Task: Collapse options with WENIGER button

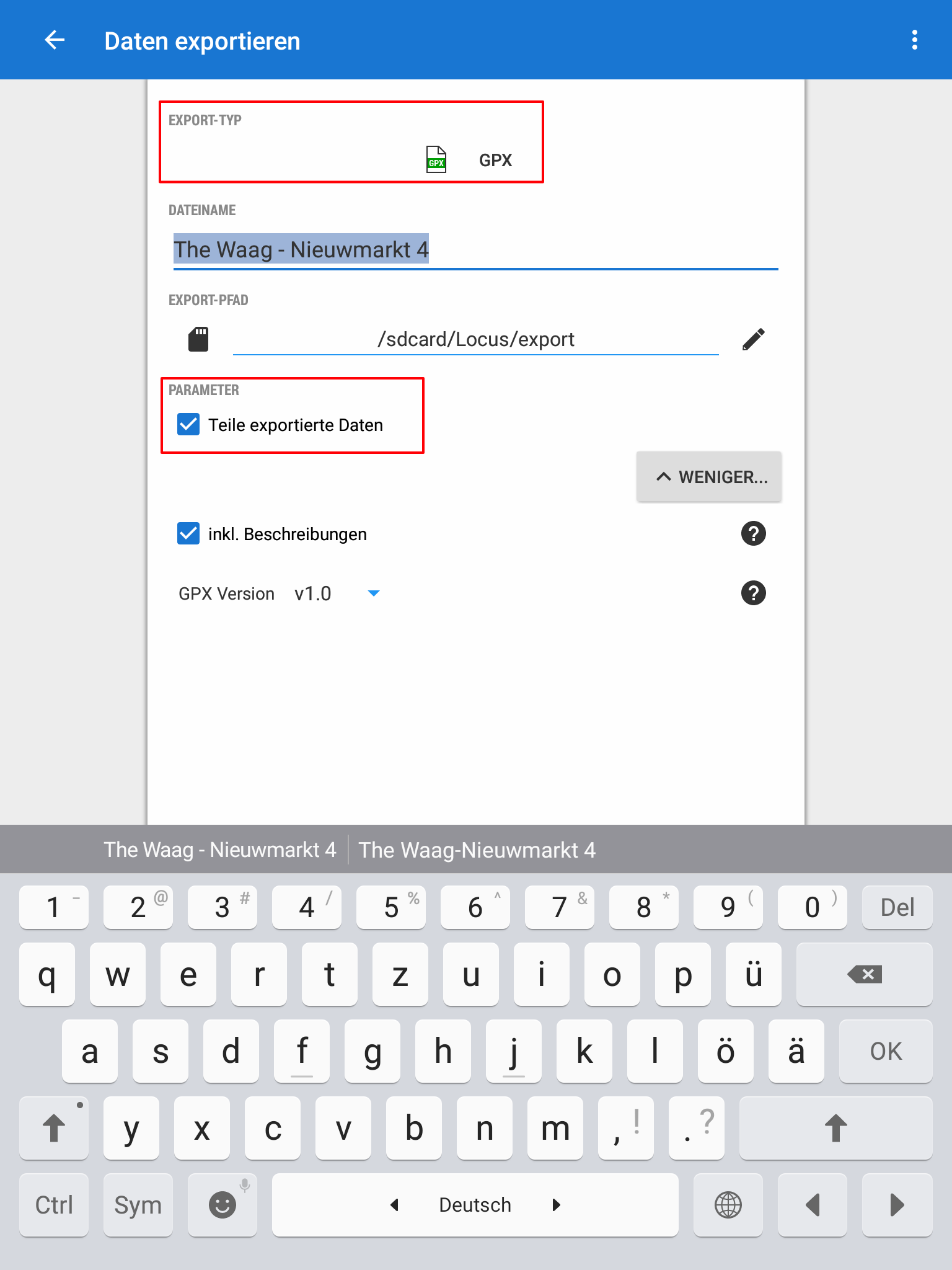Action: [709, 477]
